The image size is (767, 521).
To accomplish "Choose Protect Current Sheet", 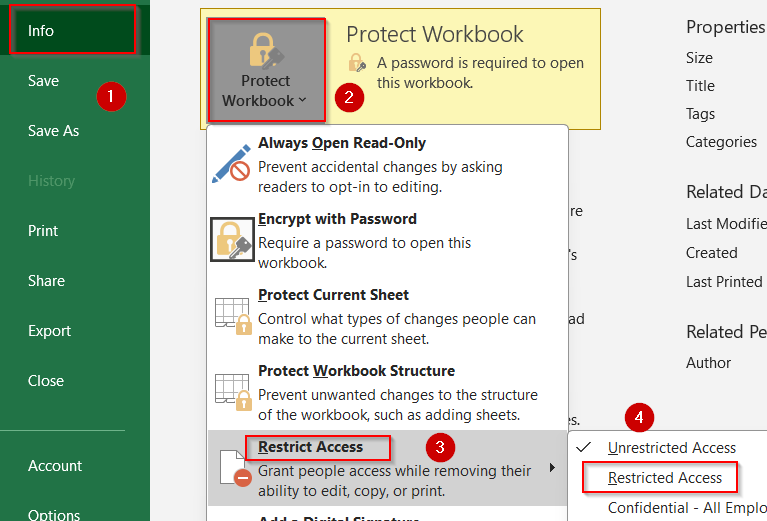I will 386,316.
